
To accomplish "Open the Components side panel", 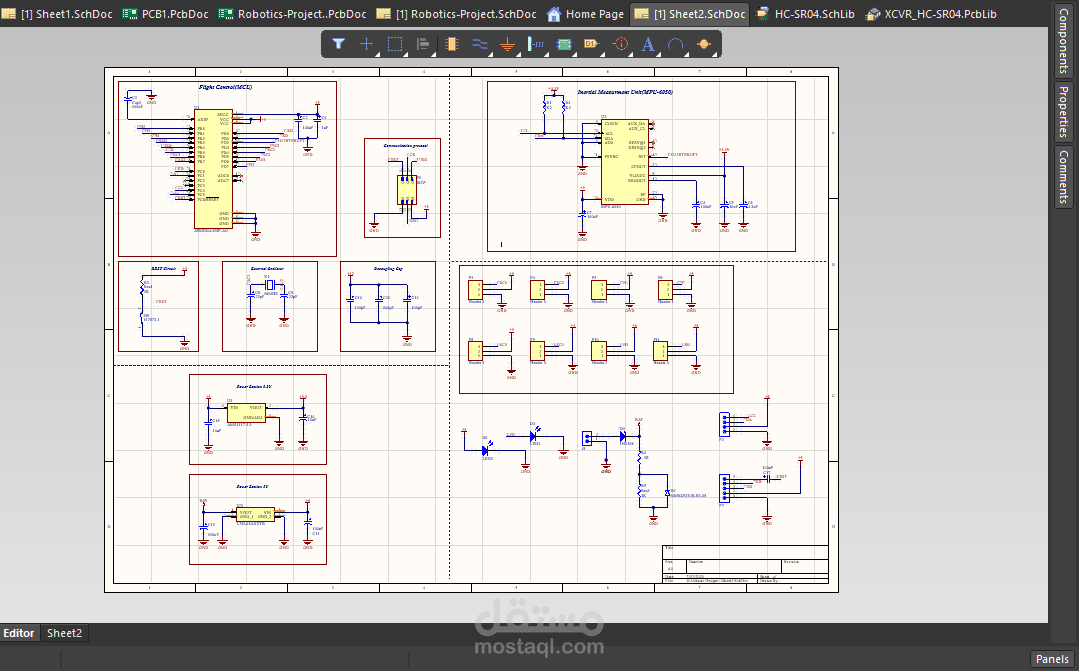I will [1063, 41].
